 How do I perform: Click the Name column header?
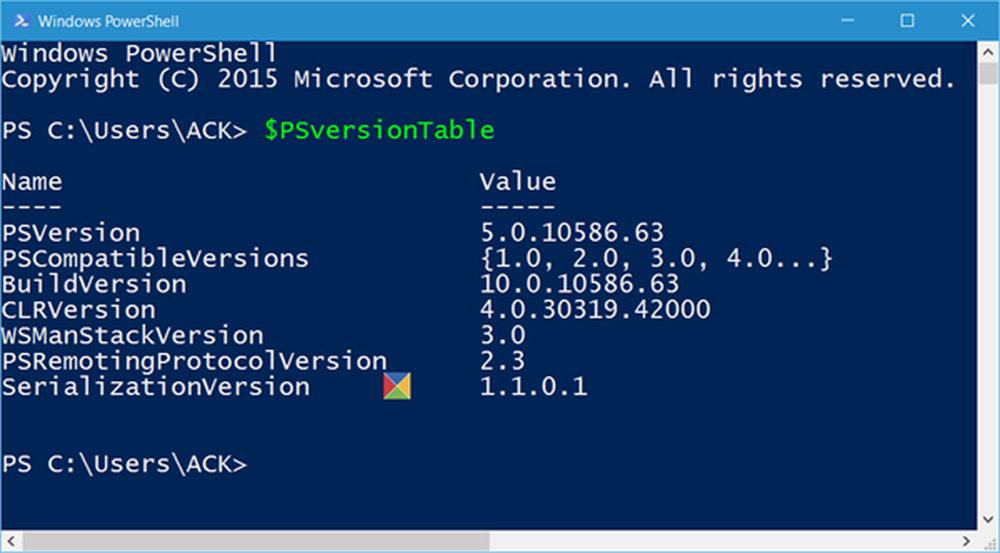click(x=32, y=182)
